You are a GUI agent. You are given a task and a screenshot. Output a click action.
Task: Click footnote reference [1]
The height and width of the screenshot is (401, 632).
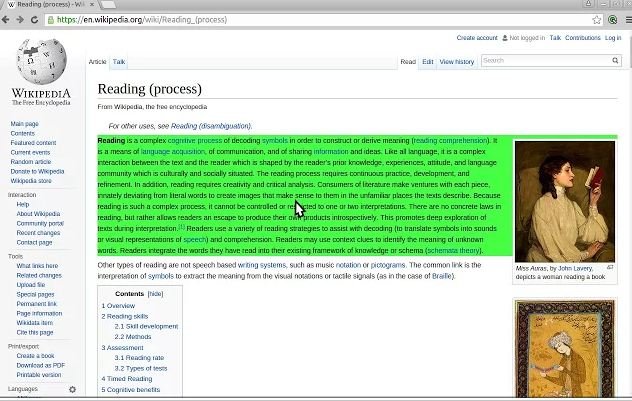182,227
